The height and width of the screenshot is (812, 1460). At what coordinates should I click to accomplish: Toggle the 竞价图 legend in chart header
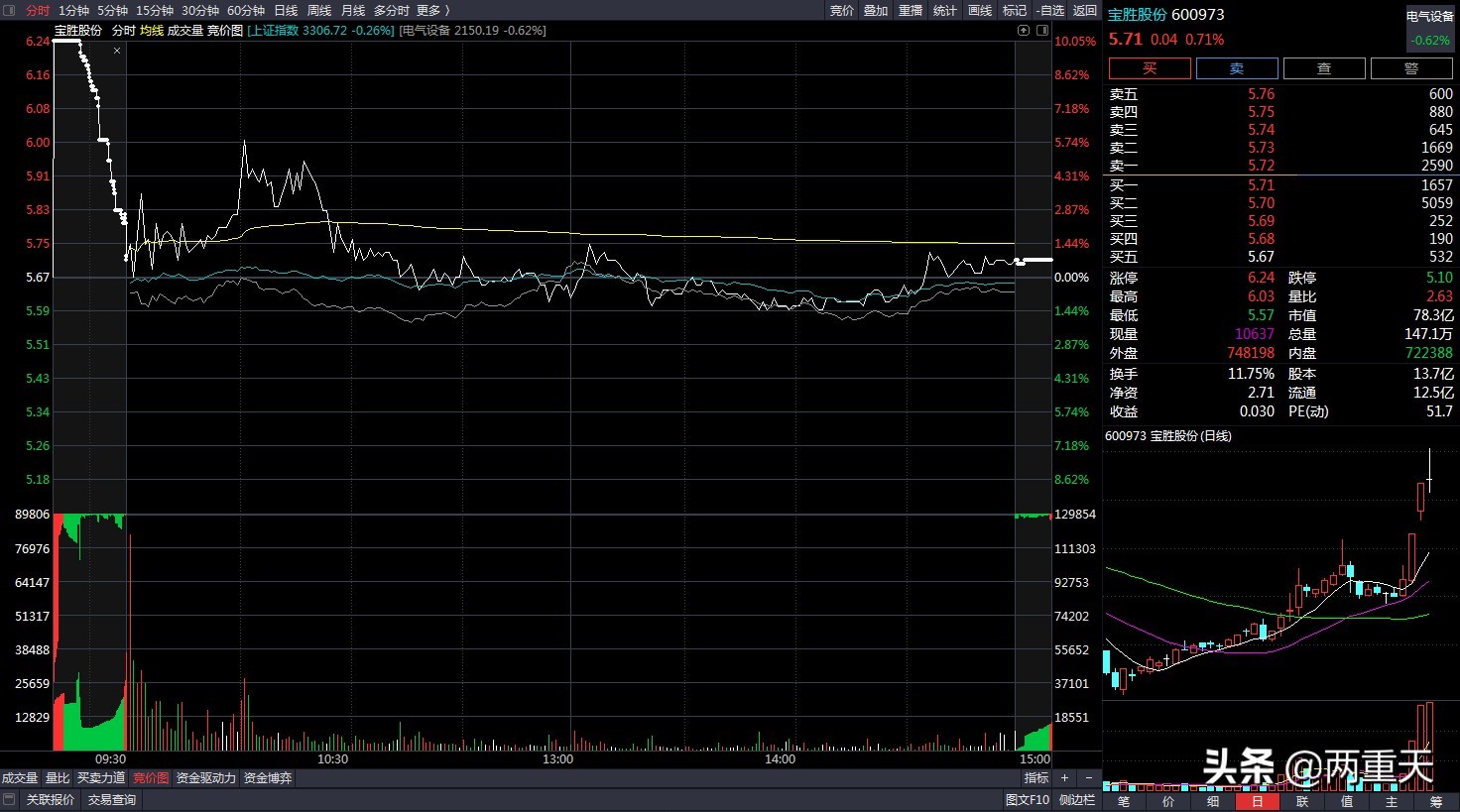coord(225,31)
